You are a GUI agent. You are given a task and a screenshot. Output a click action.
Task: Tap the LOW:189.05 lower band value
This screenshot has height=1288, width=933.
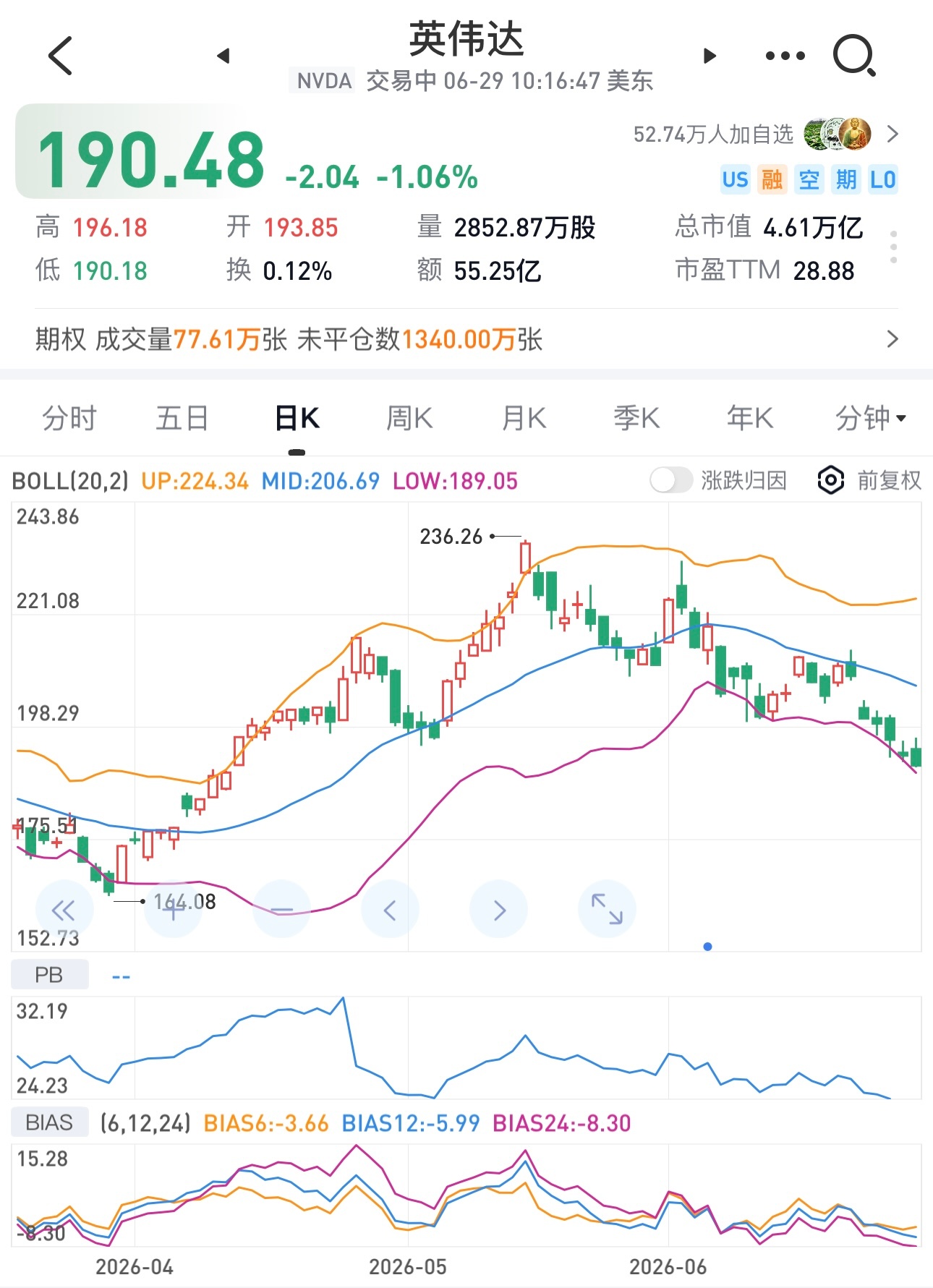[455, 481]
